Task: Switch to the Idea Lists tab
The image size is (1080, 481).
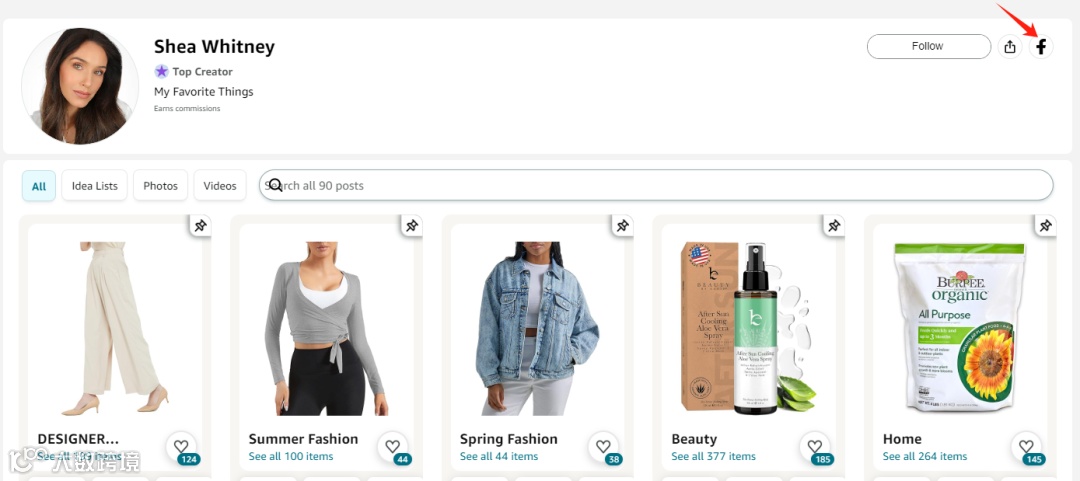Action: (94, 186)
